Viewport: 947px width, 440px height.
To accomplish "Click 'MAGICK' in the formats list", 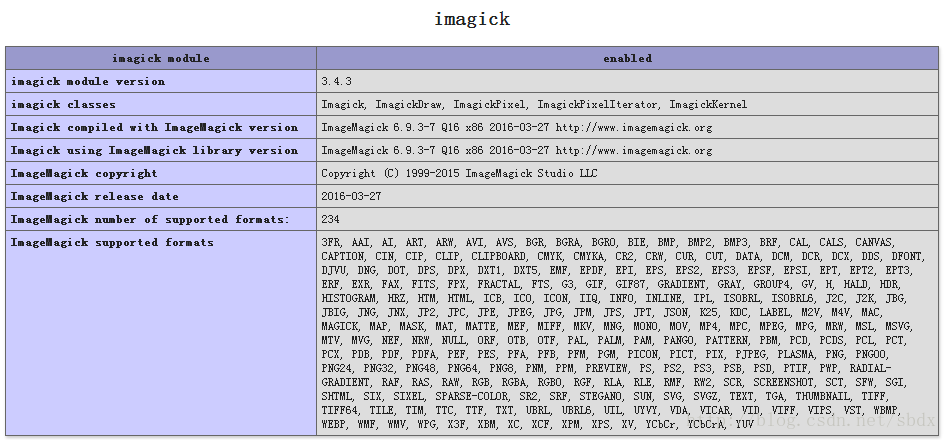I will pos(339,326).
